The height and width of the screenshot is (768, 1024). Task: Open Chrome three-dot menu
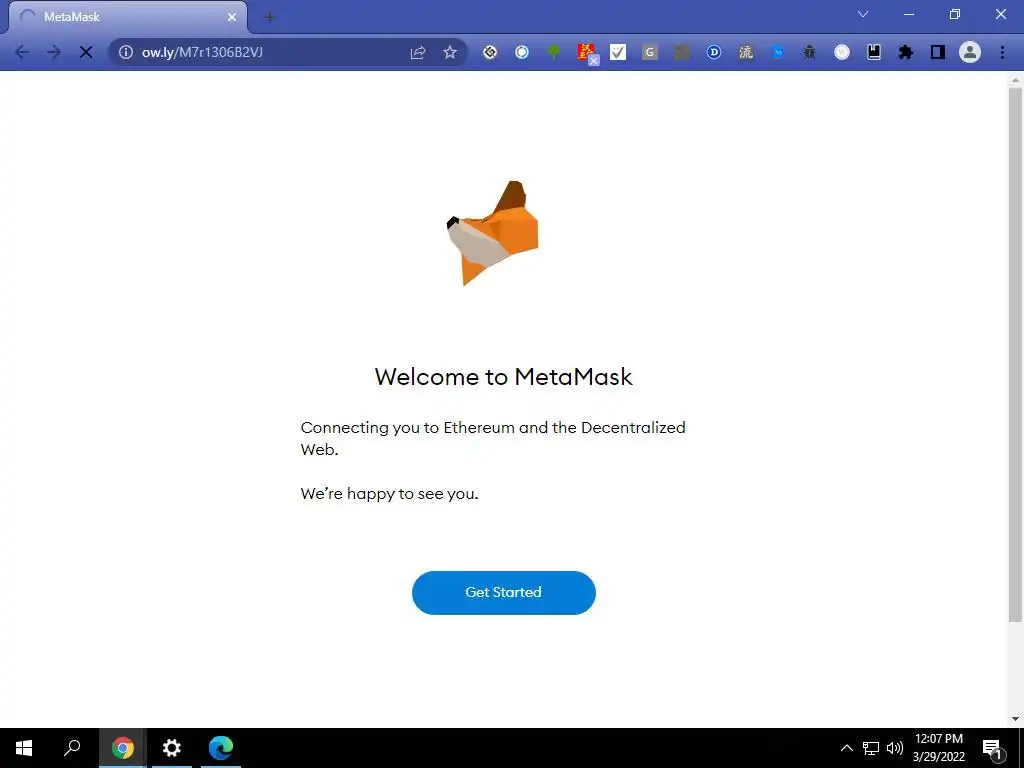coord(1002,52)
